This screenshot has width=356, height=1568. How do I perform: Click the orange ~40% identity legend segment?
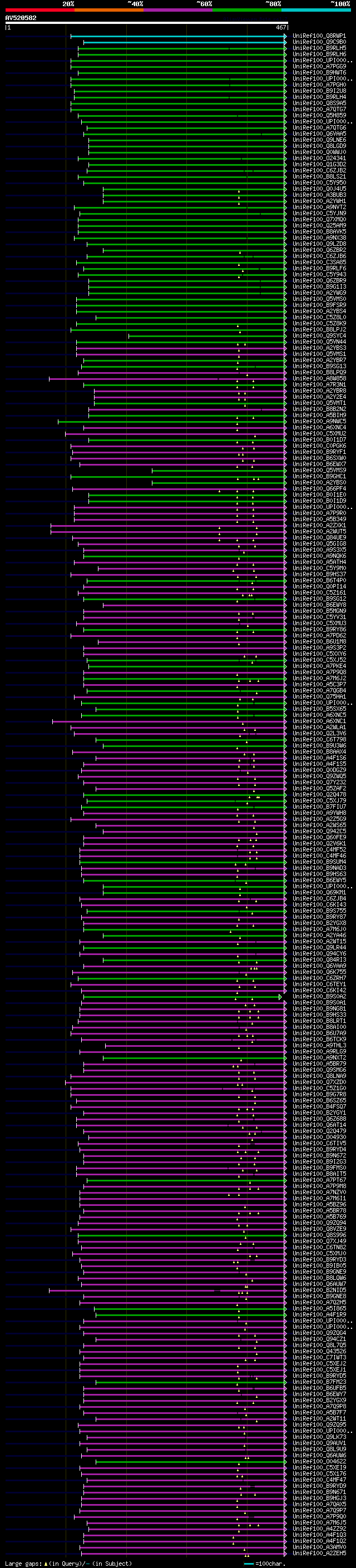click(109, 10)
